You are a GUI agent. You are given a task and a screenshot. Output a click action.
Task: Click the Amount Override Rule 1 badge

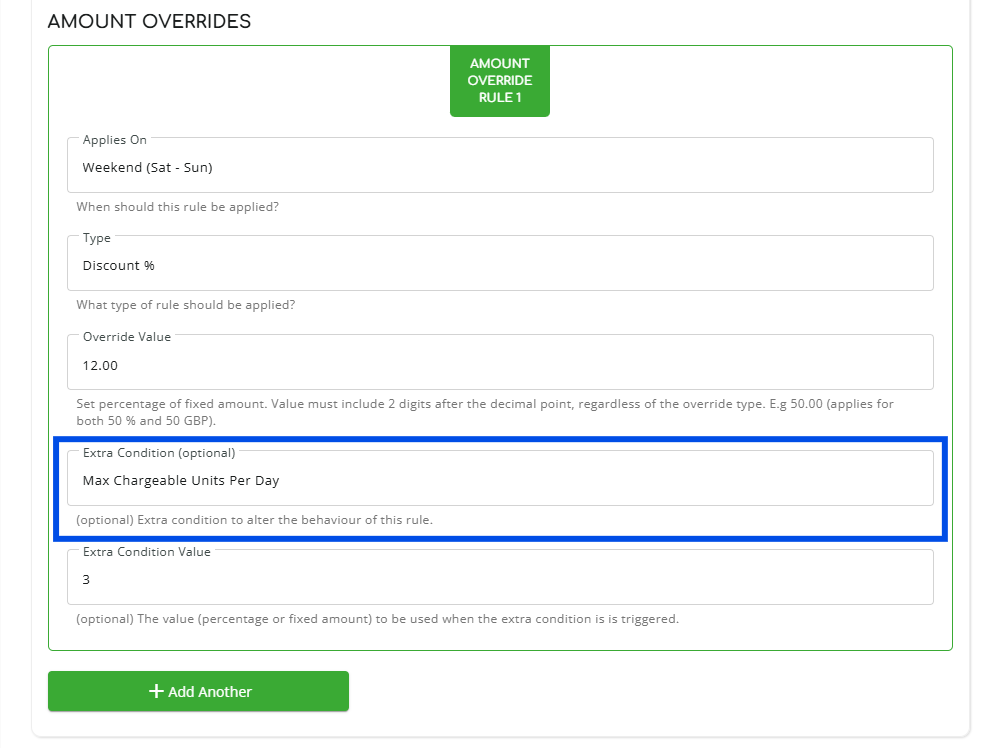pos(500,81)
